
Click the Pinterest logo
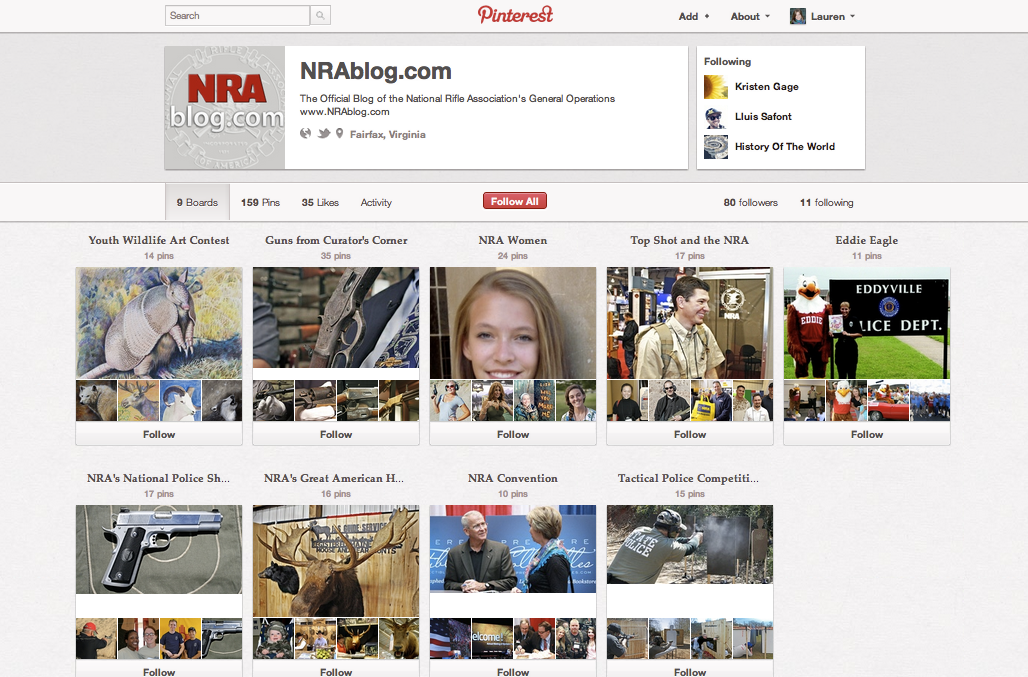tap(515, 15)
